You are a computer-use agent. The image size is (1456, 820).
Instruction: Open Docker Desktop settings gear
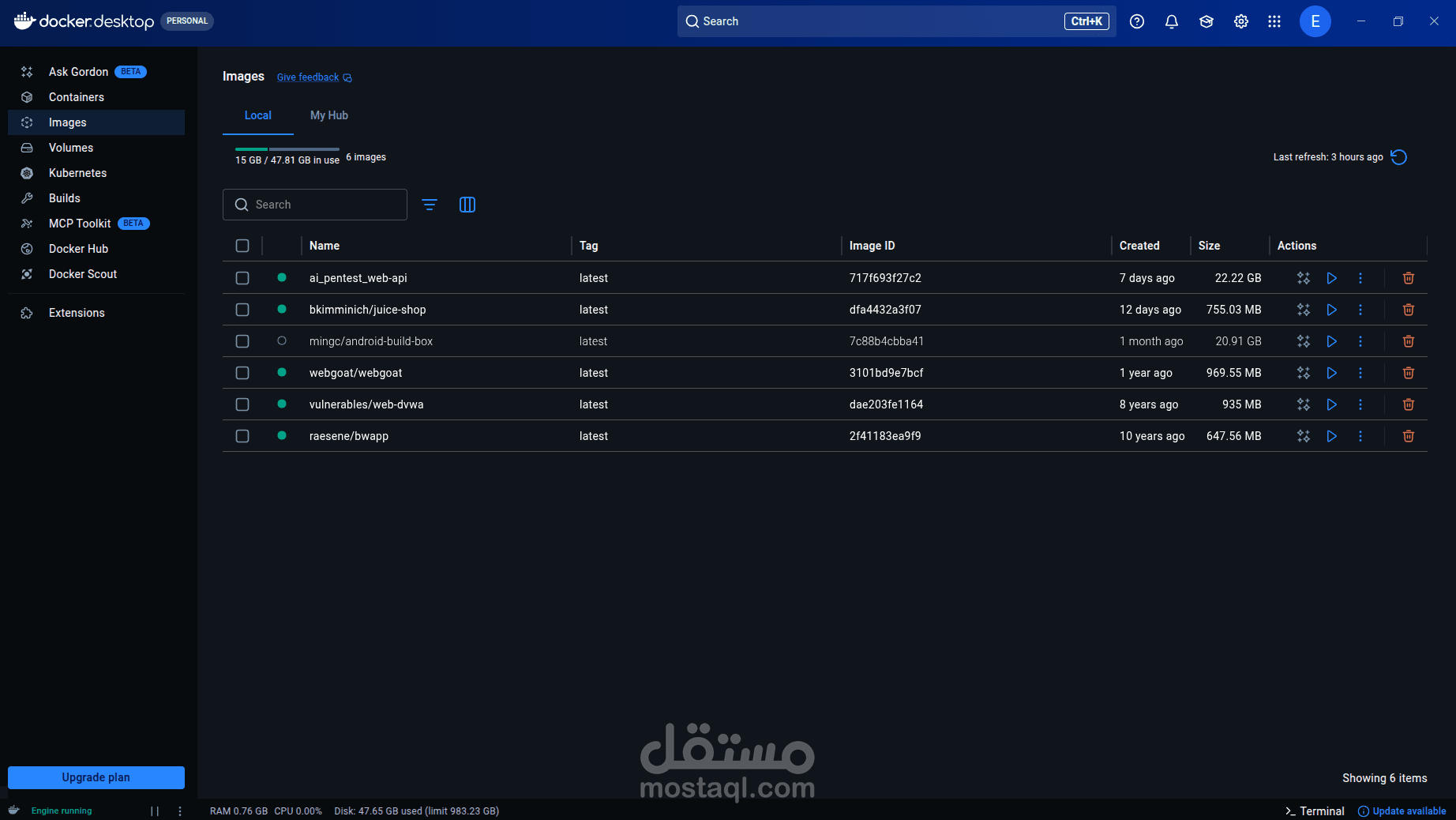(x=1241, y=21)
